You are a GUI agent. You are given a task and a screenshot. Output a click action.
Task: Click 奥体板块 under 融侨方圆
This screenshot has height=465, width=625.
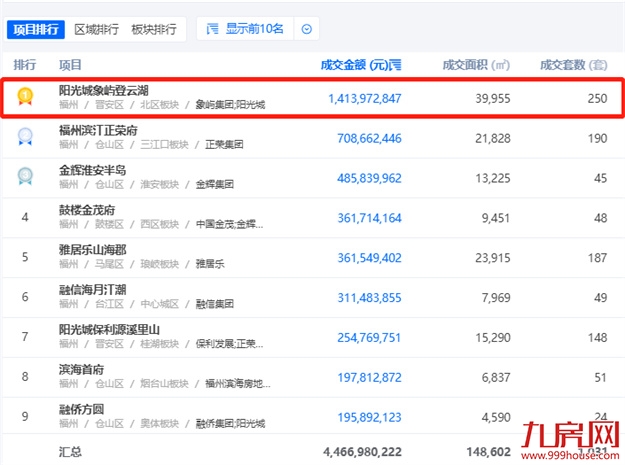click(159, 424)
